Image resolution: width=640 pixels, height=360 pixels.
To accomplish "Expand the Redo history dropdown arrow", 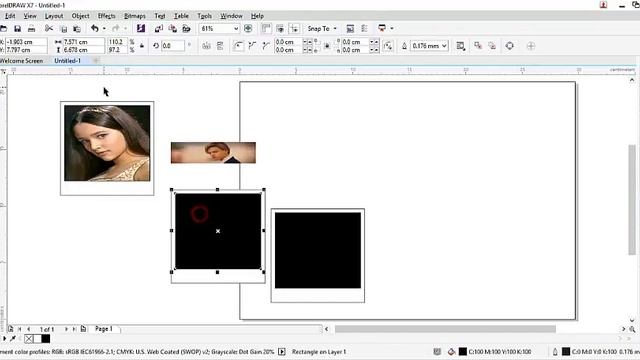I will (x=125, y=29).
